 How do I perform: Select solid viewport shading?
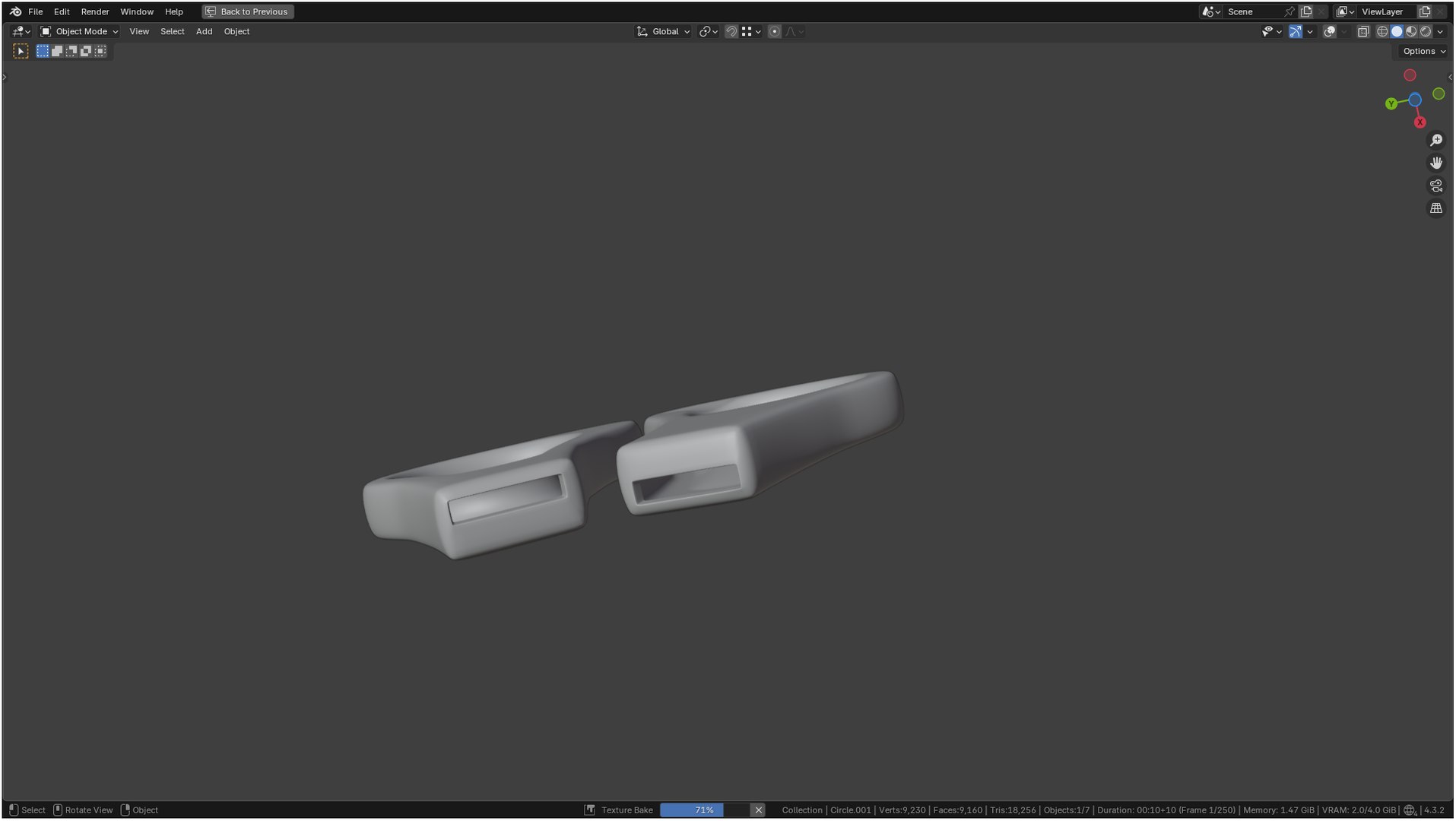(x=1397, y=31)
